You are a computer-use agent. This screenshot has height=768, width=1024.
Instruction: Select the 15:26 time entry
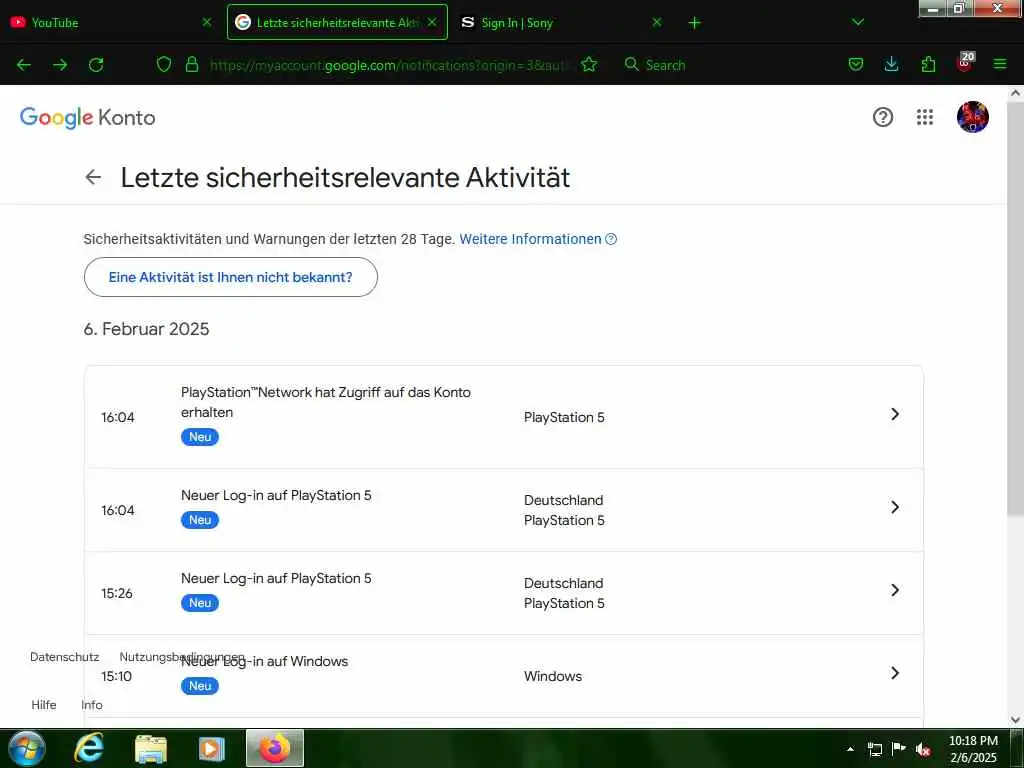click(117, 593)
